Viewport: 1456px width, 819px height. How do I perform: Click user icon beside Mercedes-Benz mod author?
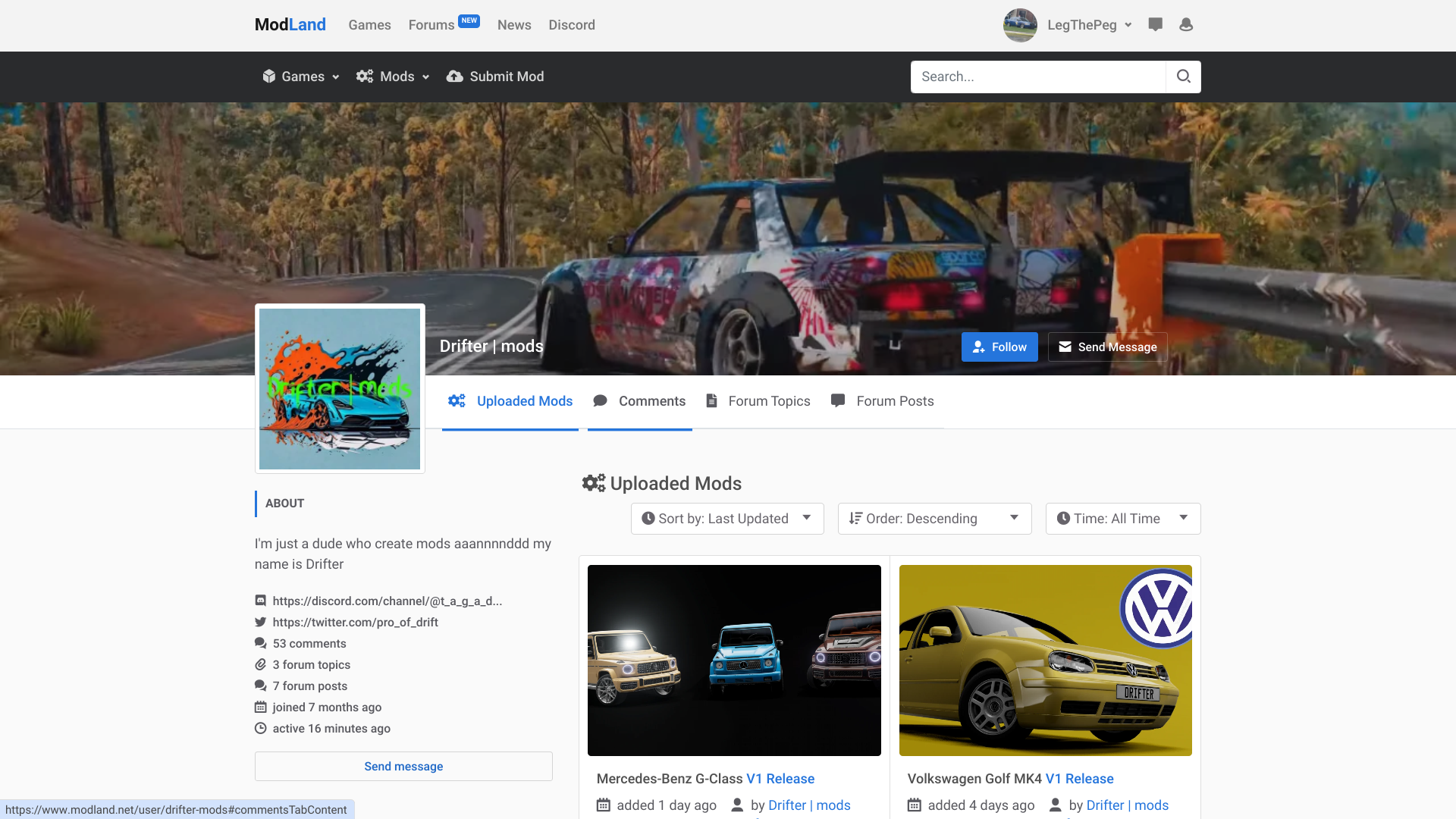(737, 805)
